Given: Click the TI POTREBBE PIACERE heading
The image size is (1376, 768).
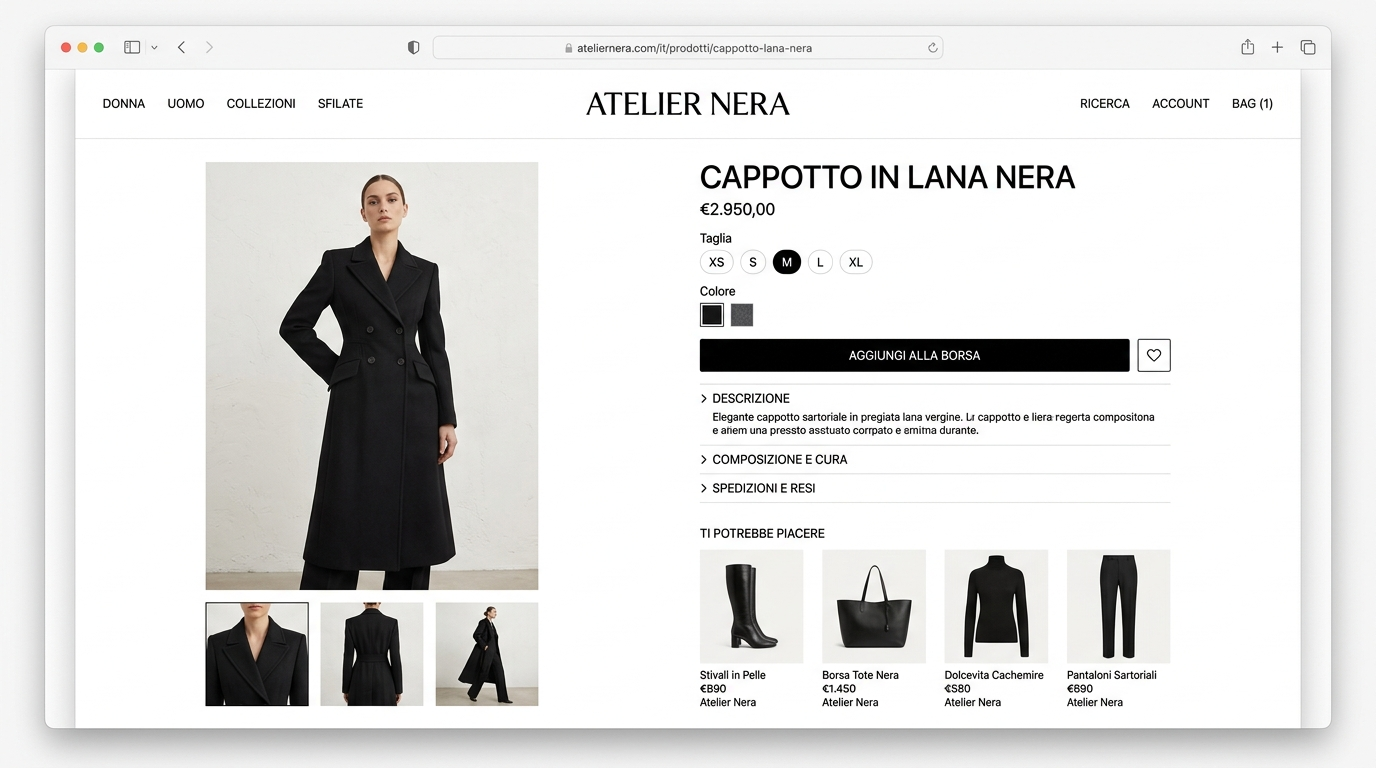Looking at the screenshot, I should 762,534.
